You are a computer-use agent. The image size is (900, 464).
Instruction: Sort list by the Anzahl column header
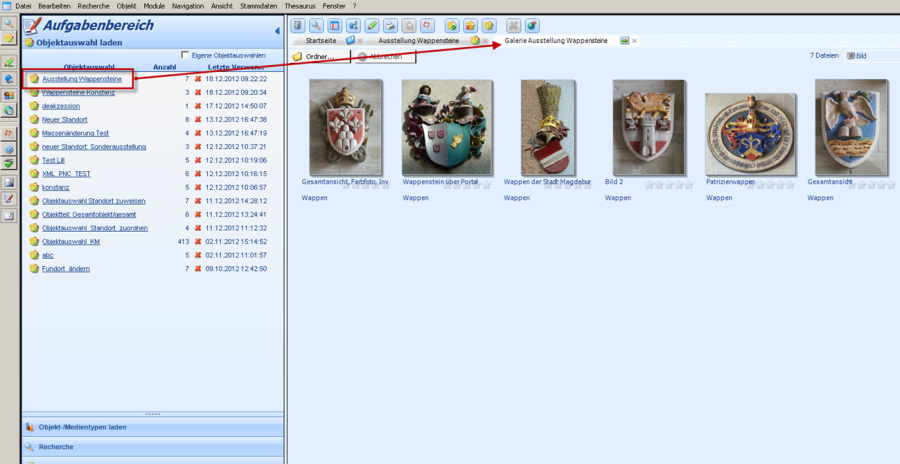pyautogui.click(x=164, y=67)
